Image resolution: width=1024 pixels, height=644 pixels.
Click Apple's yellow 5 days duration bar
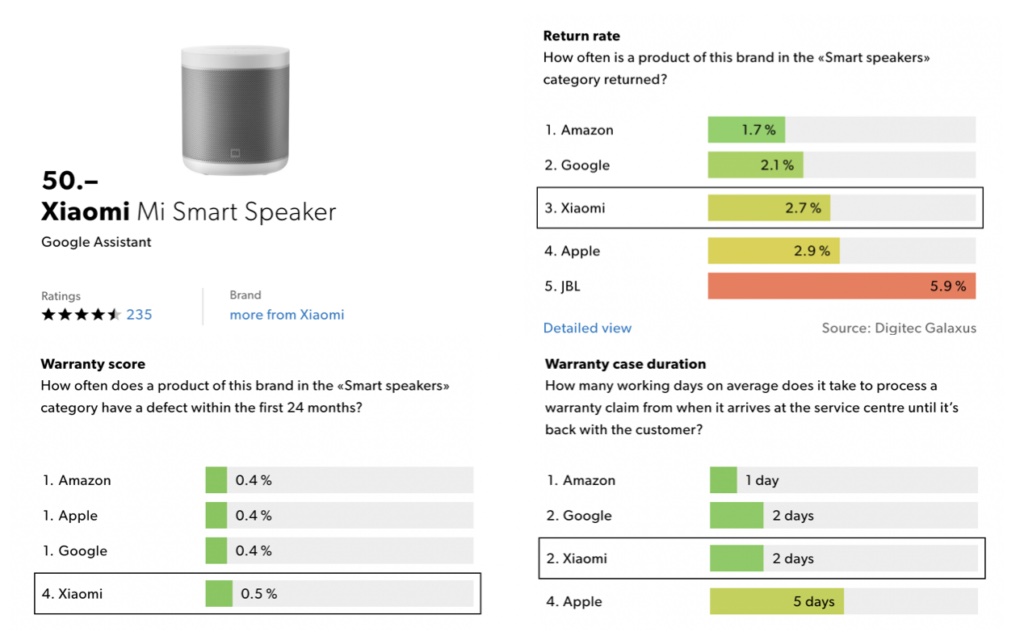point(775,601)
